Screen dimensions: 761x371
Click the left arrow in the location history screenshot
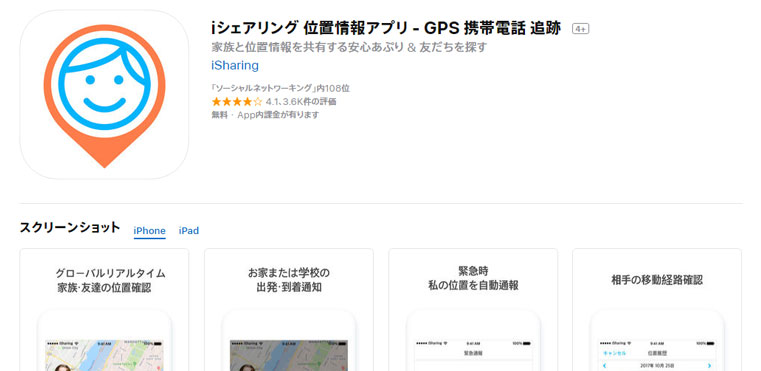click(604, 366)
